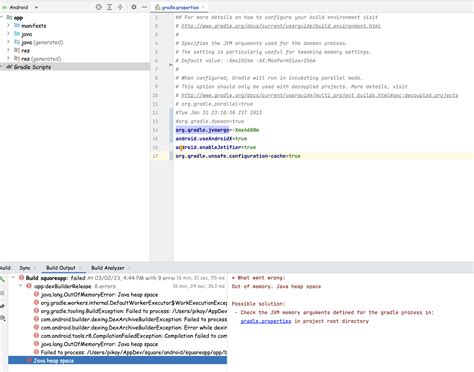
Task: Expand the manifests folder
Action: click(8, 25)
